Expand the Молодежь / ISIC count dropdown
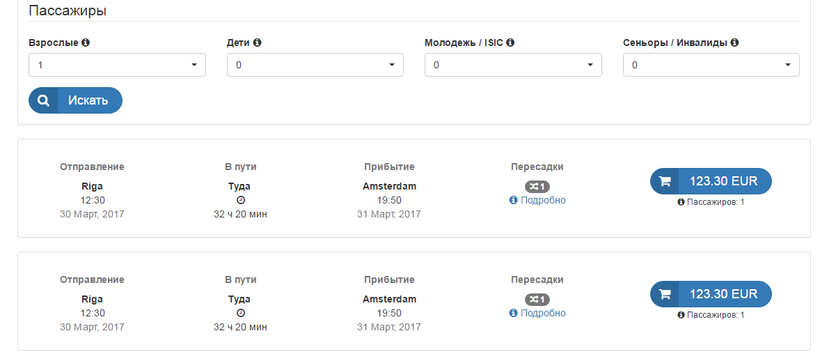The width and height of the screenshot is (820, 361). point(513,65)
